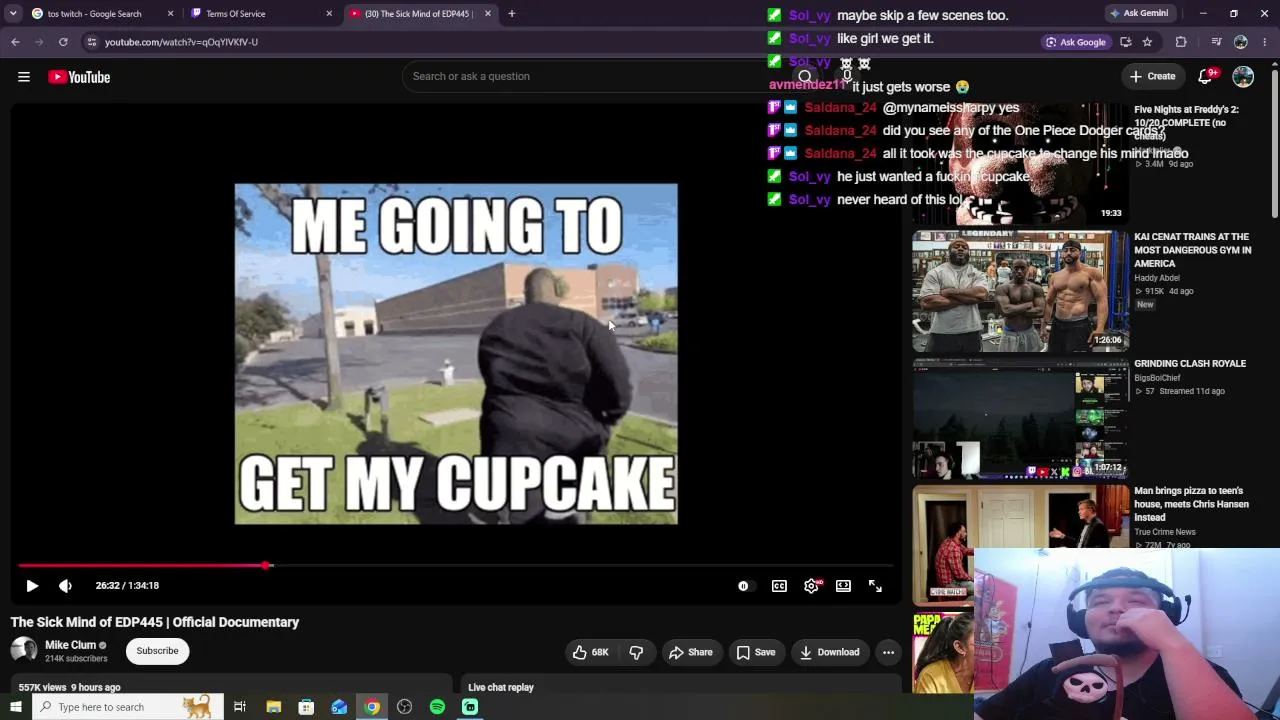Screen dimensions: 1280x720
Task: Open the Windows Start menu
Action: (x=15, y=707)
